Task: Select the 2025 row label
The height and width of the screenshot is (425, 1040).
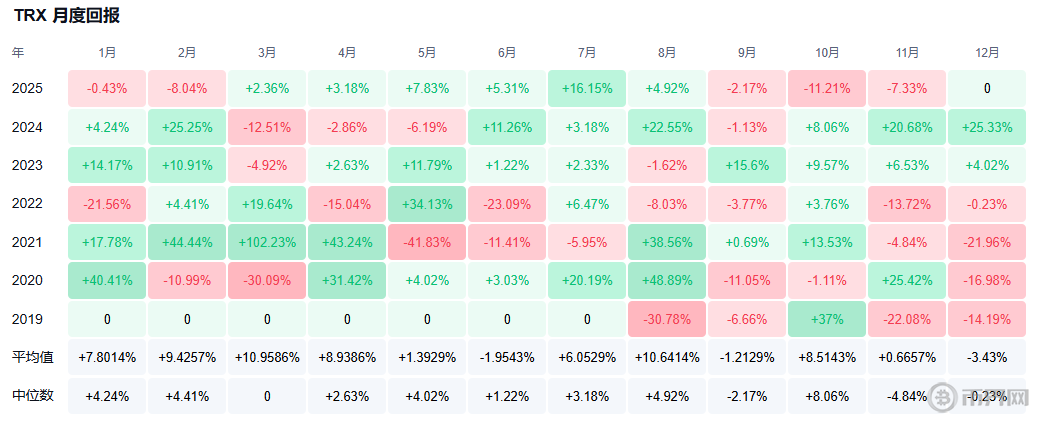Action: tap(27, 88)
